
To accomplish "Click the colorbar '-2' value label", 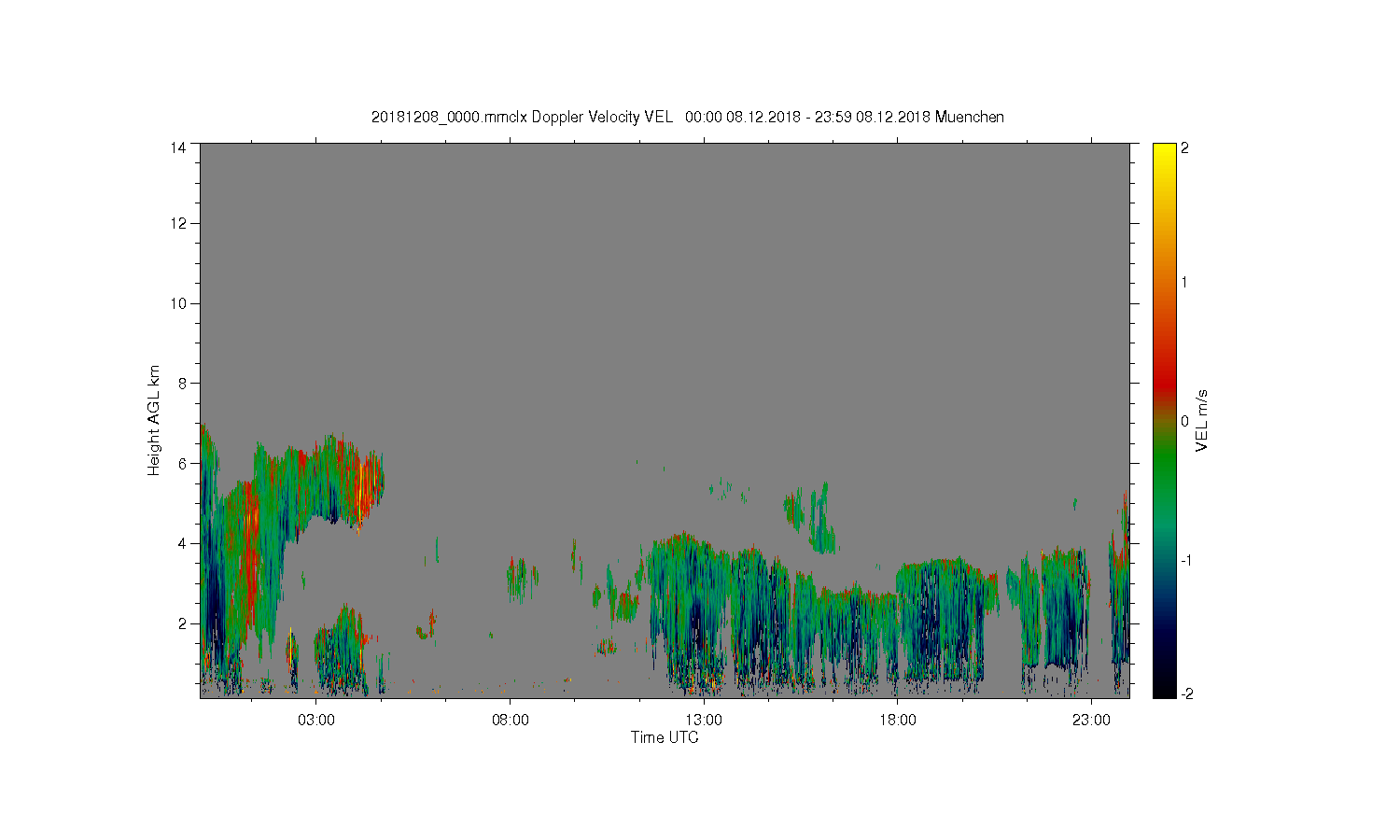I will (x=1185, y=693).
